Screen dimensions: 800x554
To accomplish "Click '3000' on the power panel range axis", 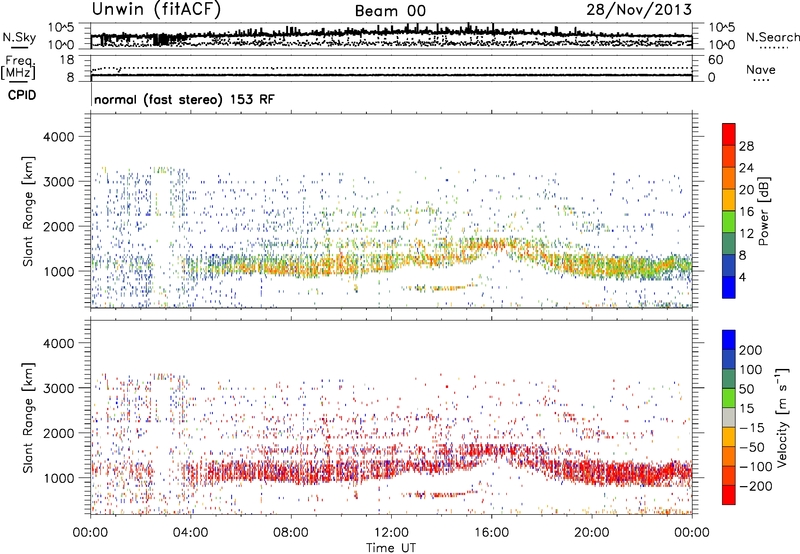I will pos(58,182).
